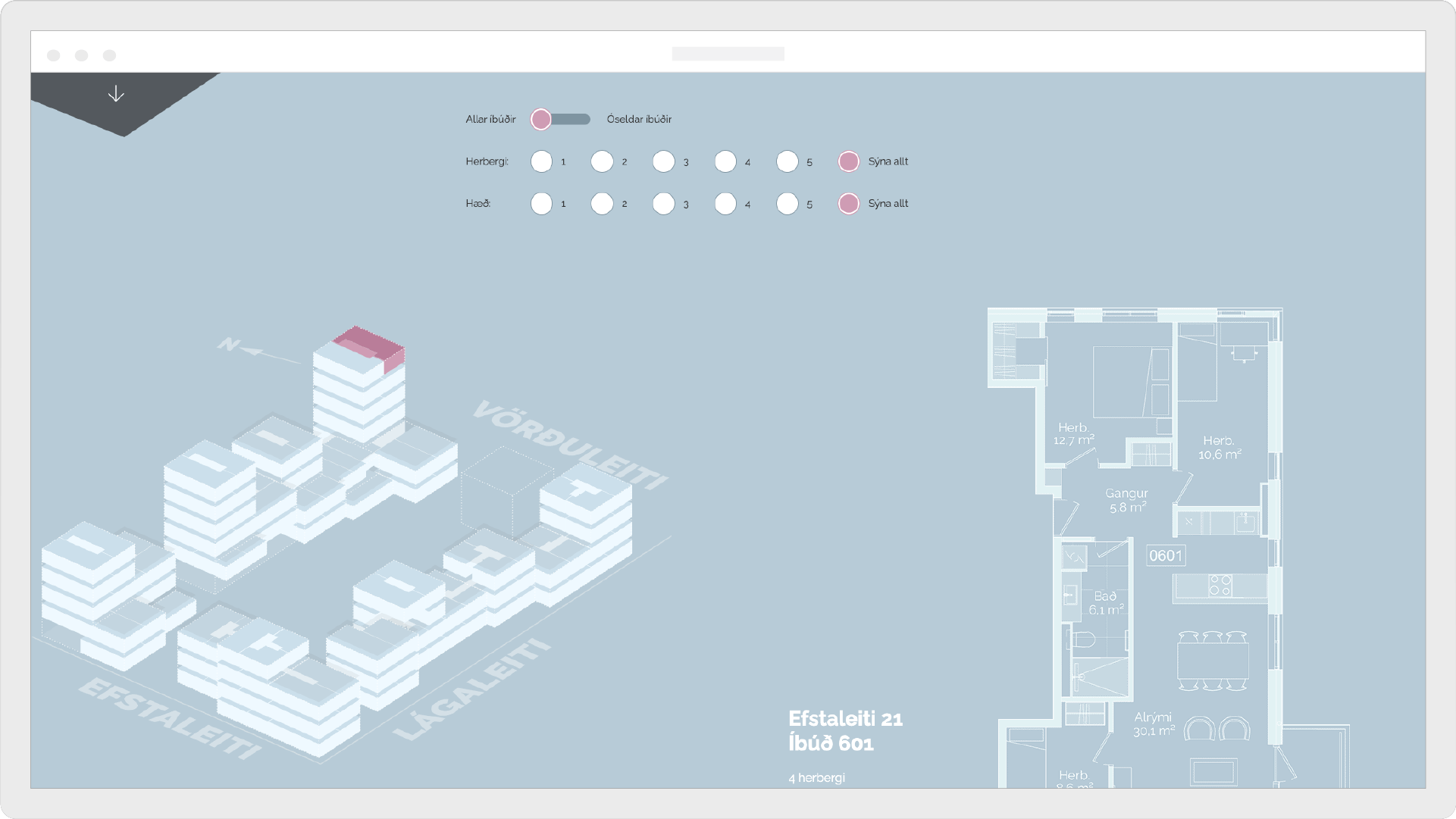Select 4 rooms in Herbergi filter
Screen dimensions: 1456x819
tap(725, 161)
